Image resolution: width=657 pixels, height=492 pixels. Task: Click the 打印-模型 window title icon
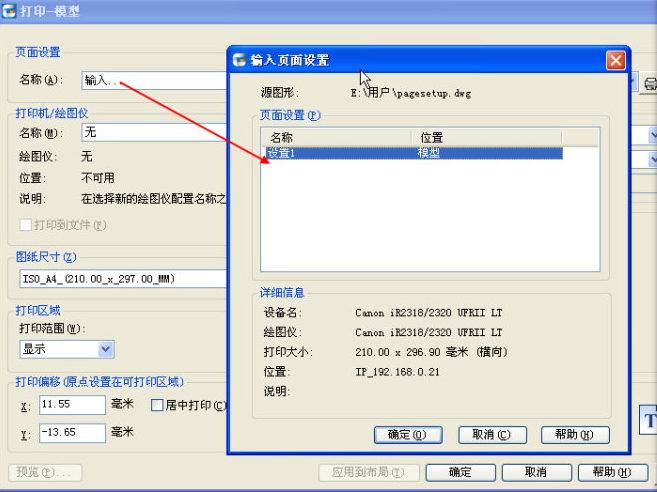(x=11, y=11)
